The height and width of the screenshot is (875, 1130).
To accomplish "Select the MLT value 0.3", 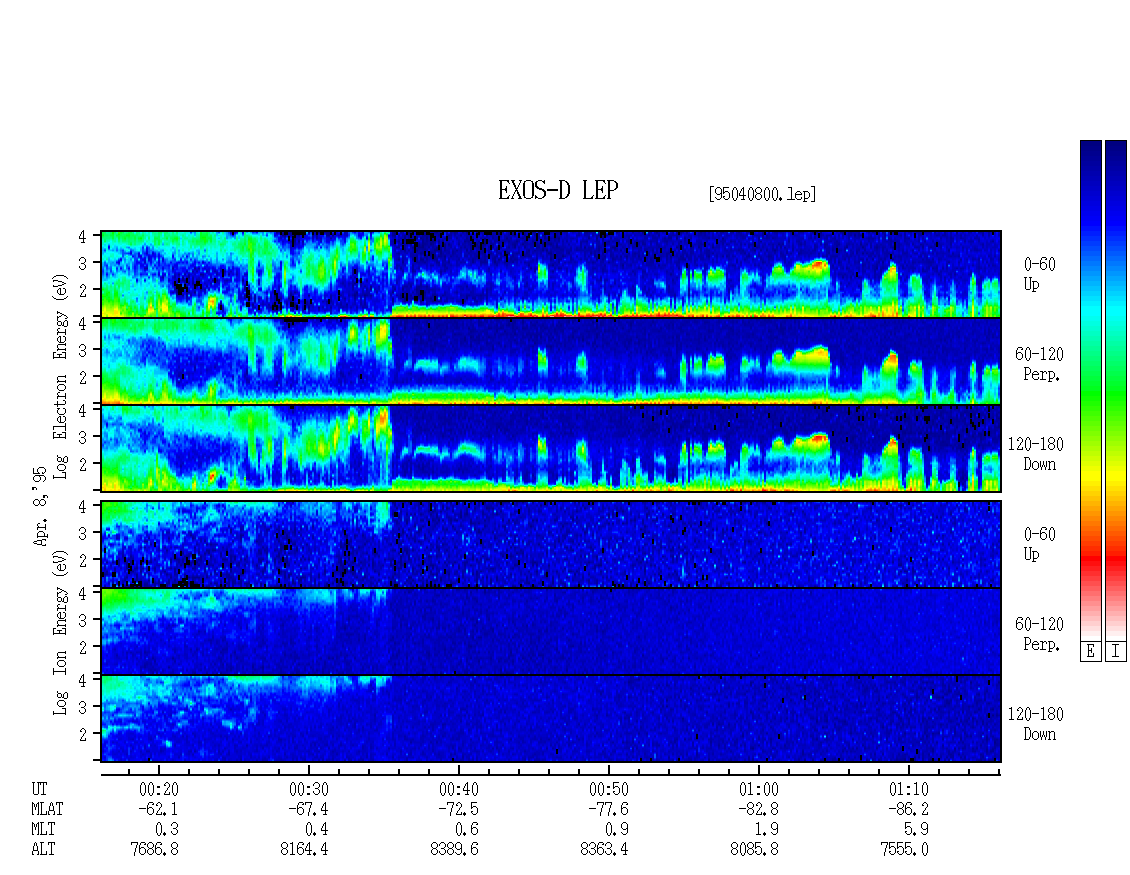I will click(167, 830).
